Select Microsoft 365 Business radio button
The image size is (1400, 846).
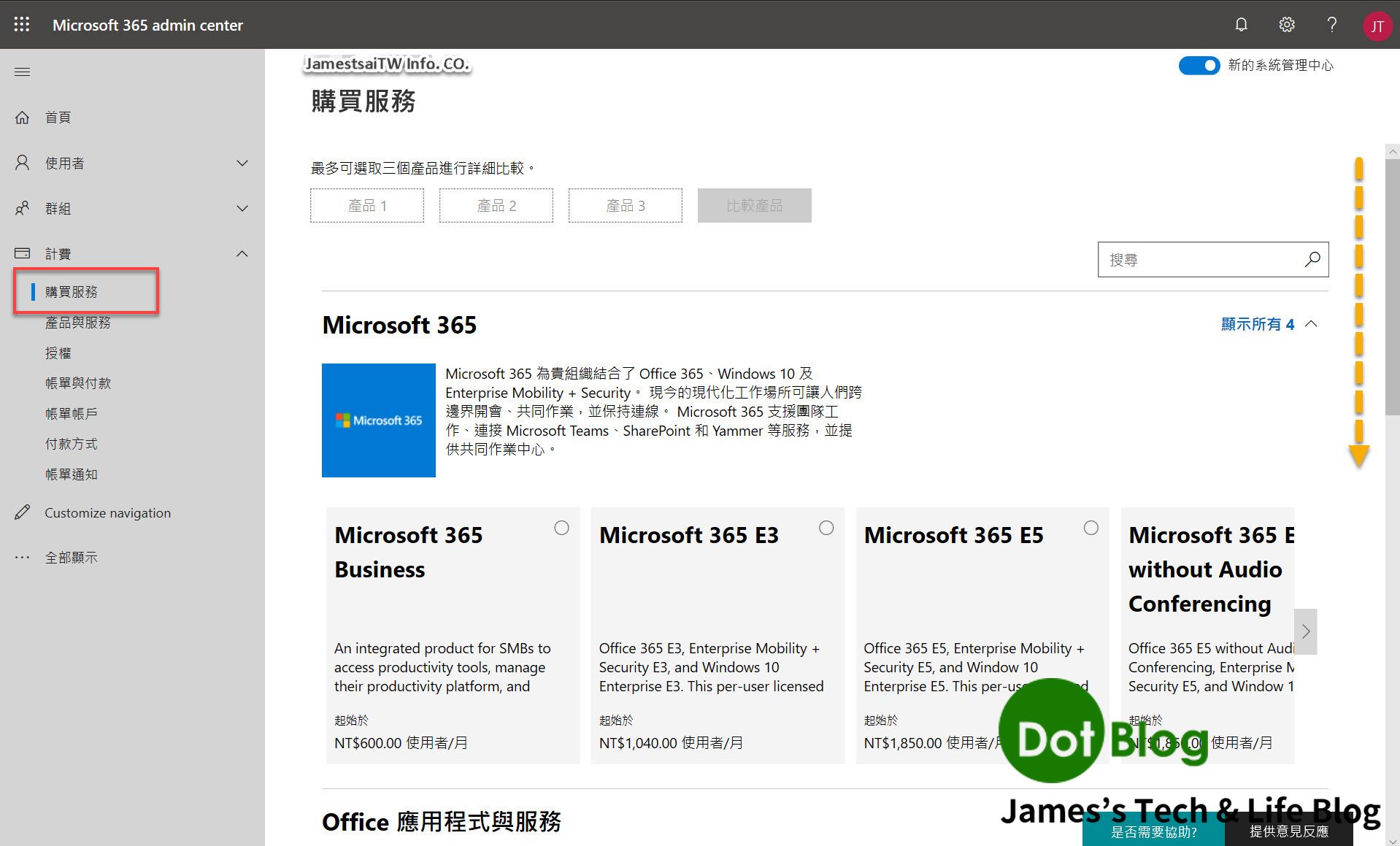[561, 528]
